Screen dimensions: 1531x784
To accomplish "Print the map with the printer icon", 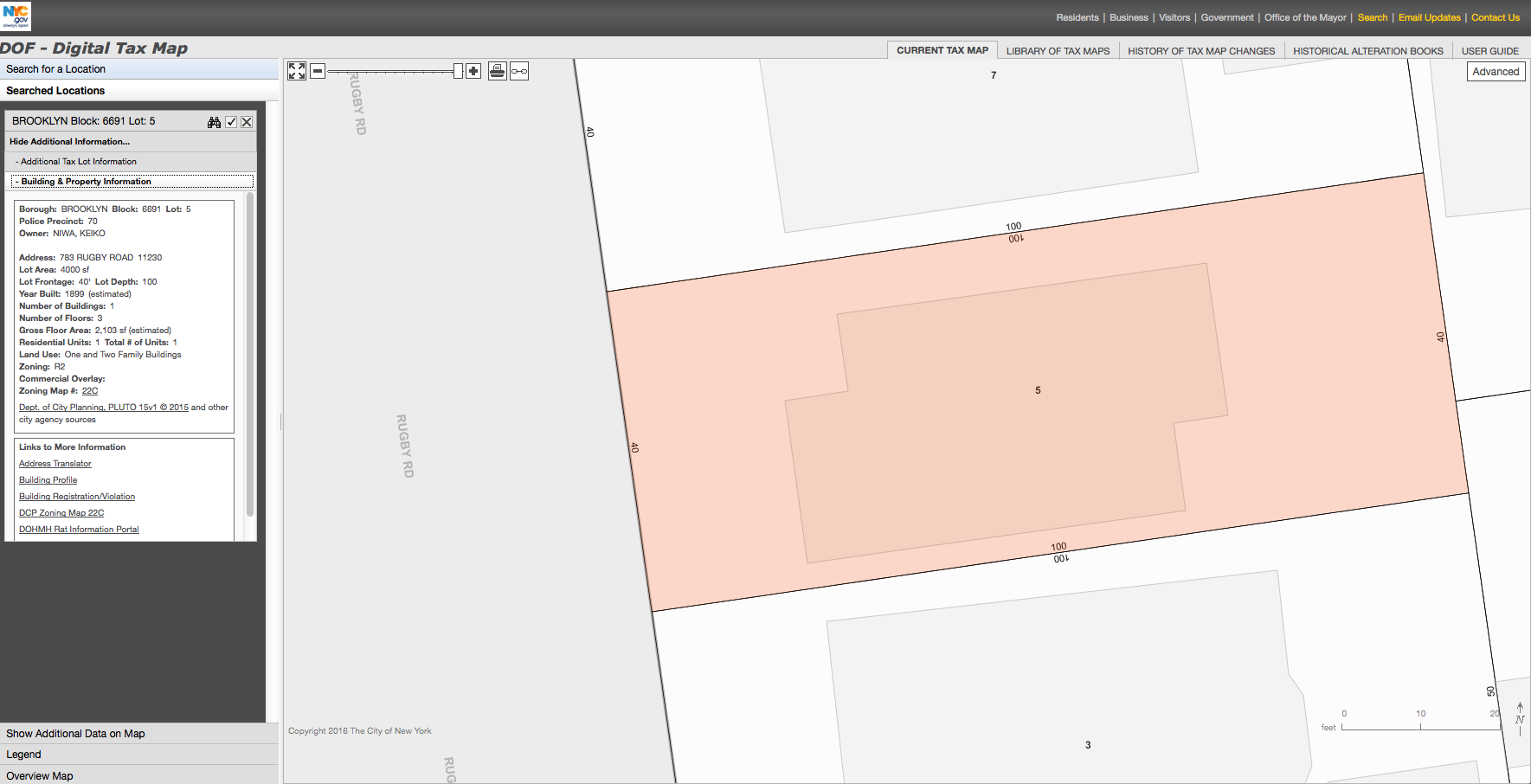I will (498, 71).
